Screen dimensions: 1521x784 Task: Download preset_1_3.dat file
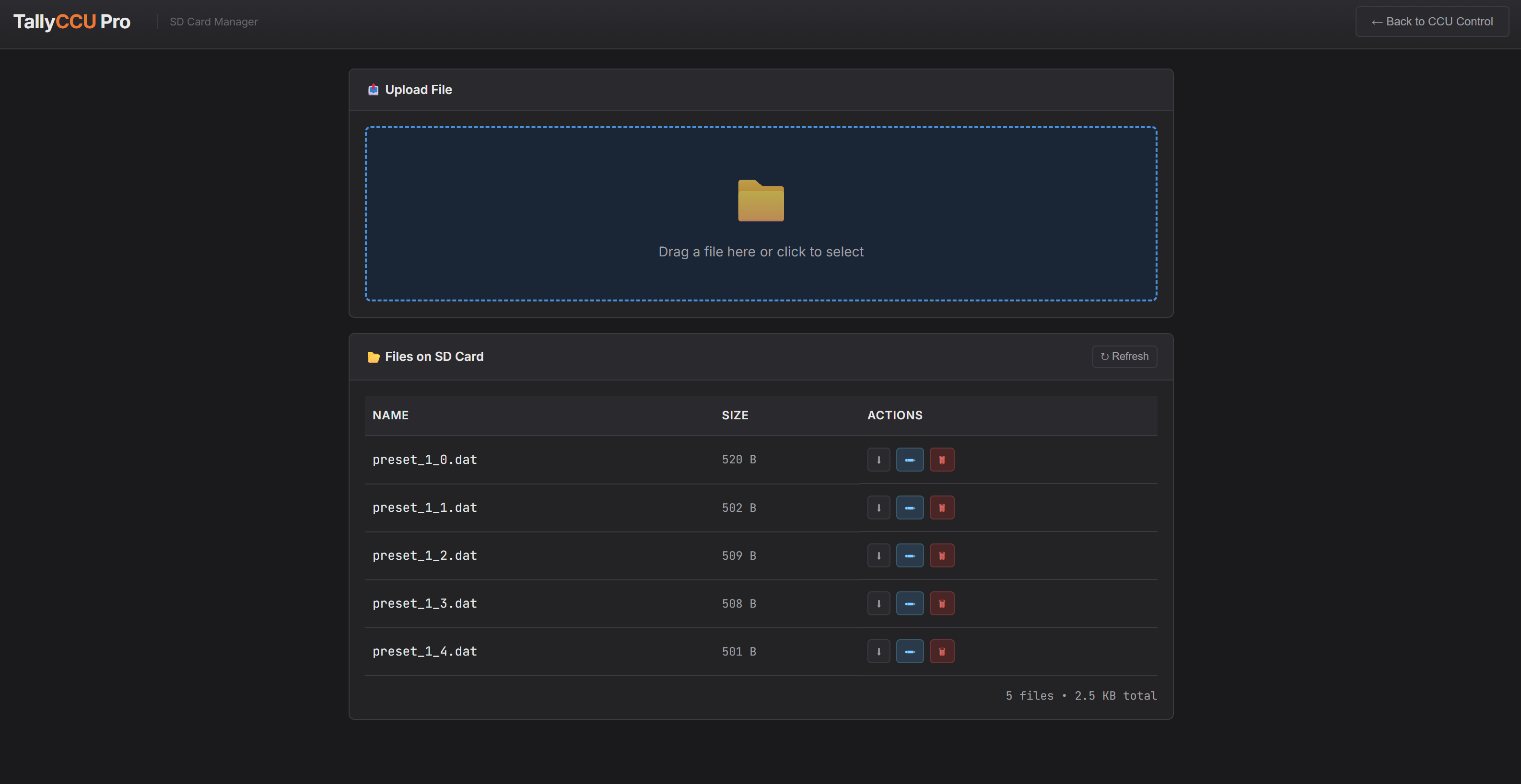point(878,603)
